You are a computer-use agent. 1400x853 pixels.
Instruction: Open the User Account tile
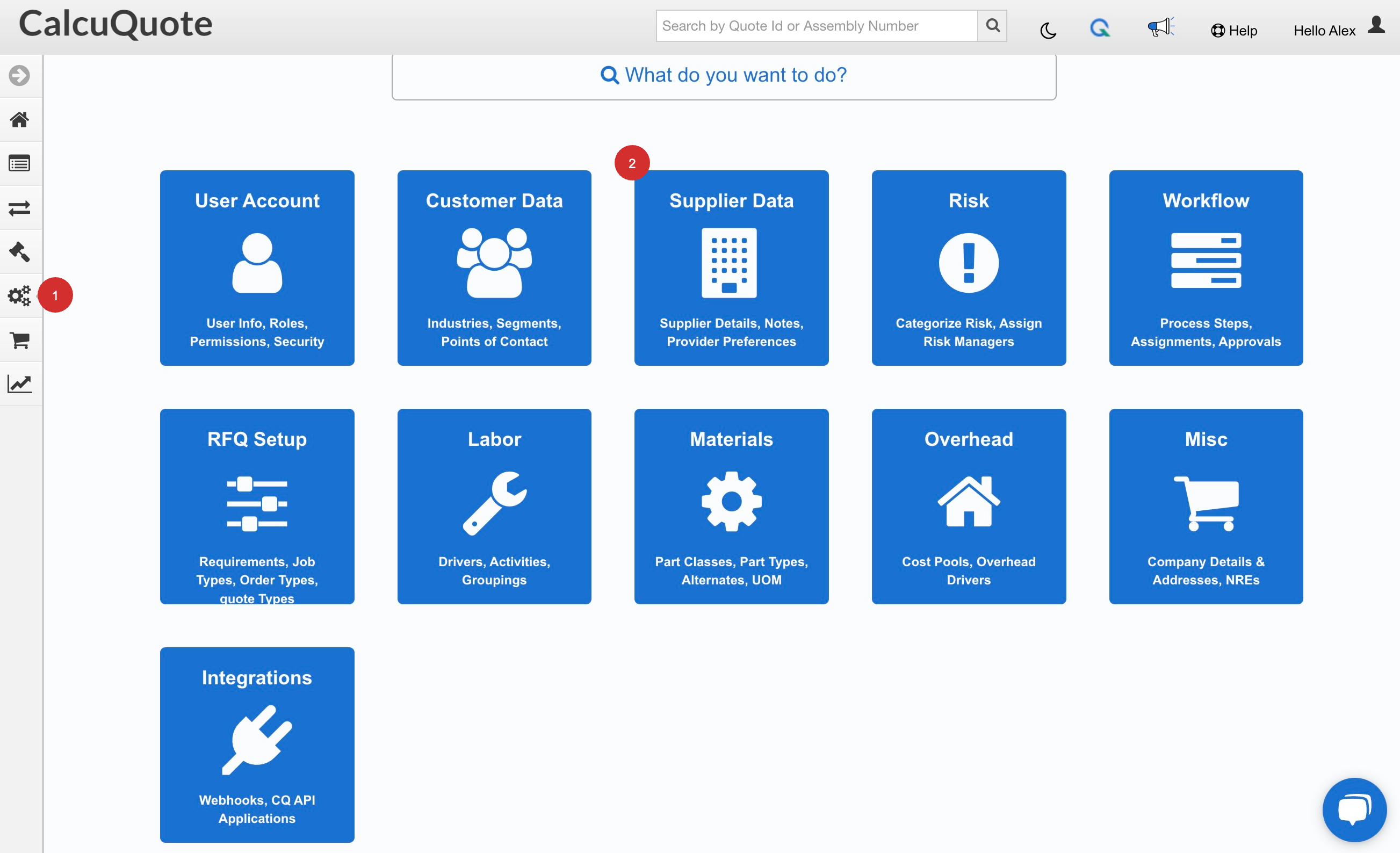(257, 268)
